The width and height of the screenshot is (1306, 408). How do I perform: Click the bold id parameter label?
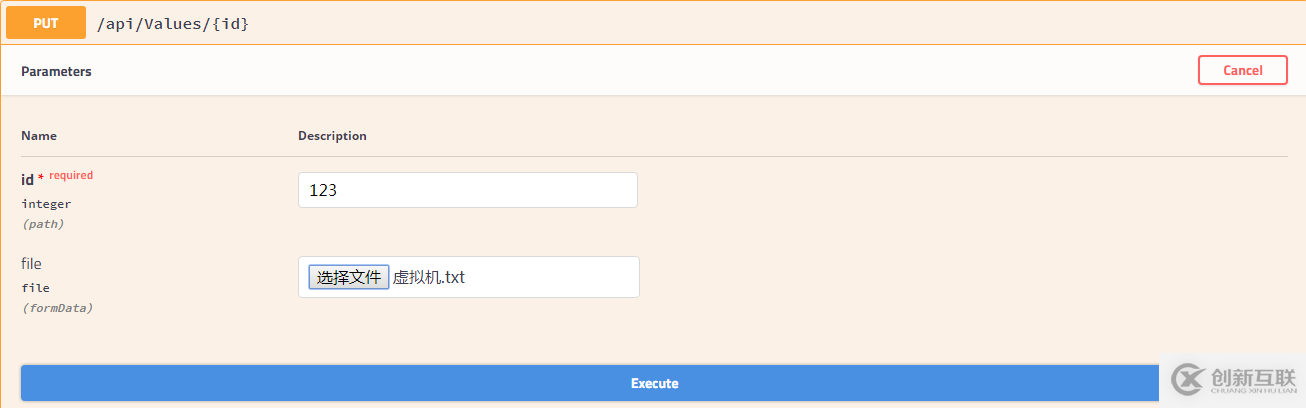click(27, 180)
